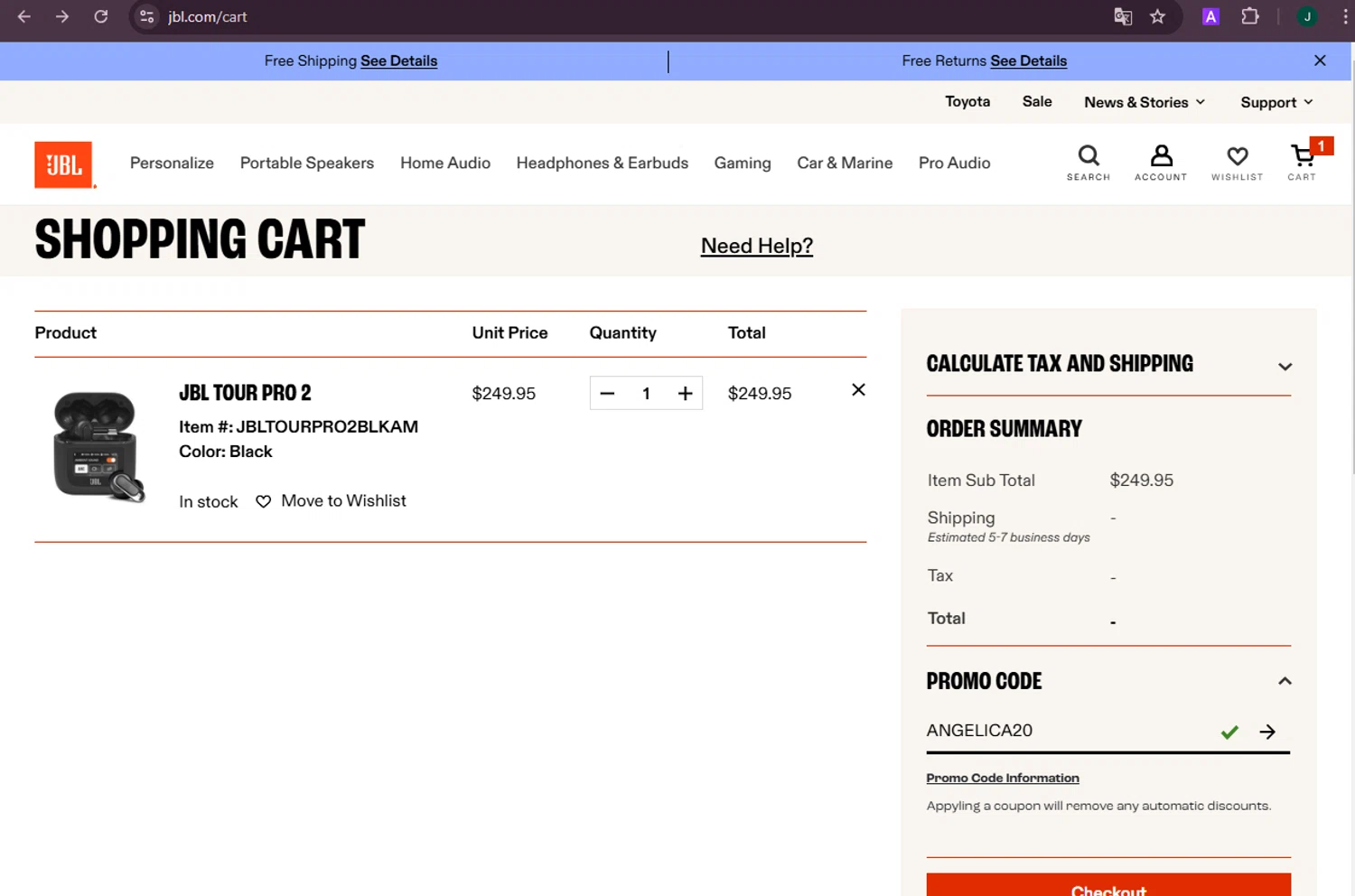Click the address bar URL jbl.com/cart
Viewport: 1355px width, 896px height.
208,16
